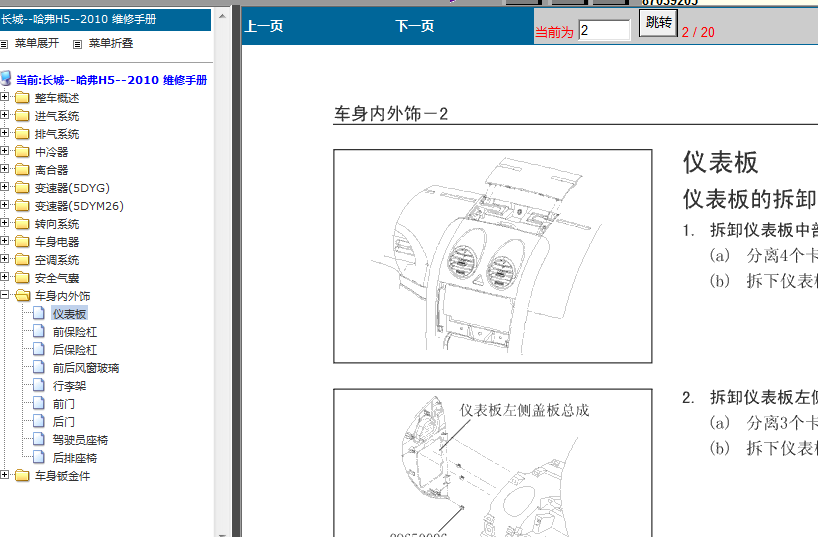Screen dimensions: 818x537
Task: Collapse all menus with 菜单折叠
Action: [111, 43]
